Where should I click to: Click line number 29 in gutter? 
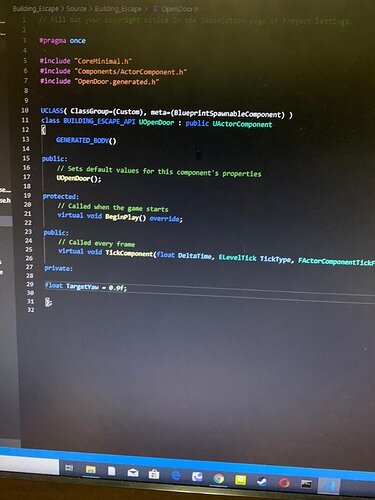(30, 284)
